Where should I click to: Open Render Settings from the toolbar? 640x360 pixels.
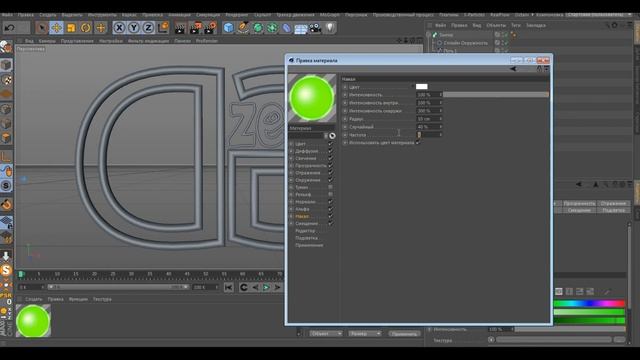tap(210, 28)
